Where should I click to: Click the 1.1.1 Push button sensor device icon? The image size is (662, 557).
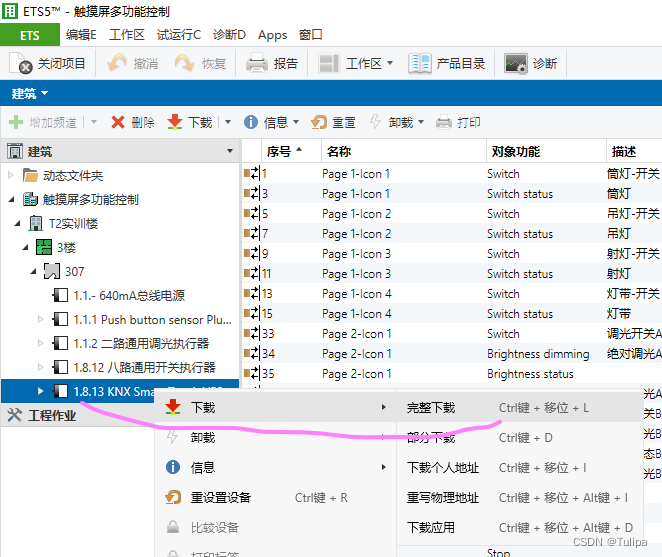(x=60, y=319)
